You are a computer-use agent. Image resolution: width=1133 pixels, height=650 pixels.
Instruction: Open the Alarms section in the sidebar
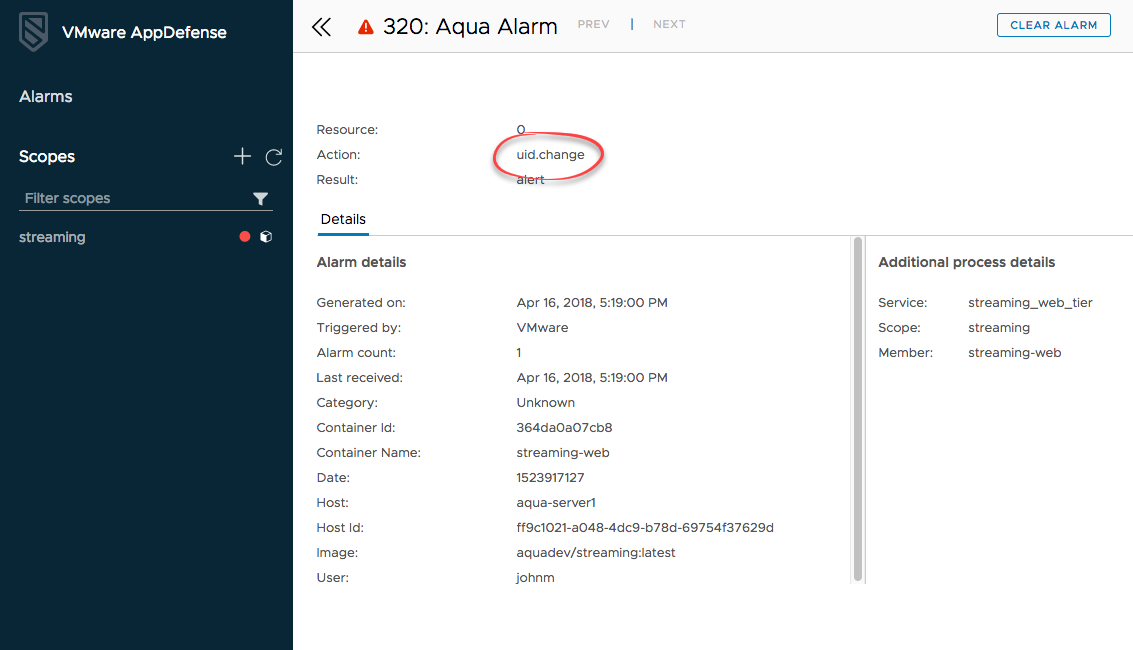46,96
